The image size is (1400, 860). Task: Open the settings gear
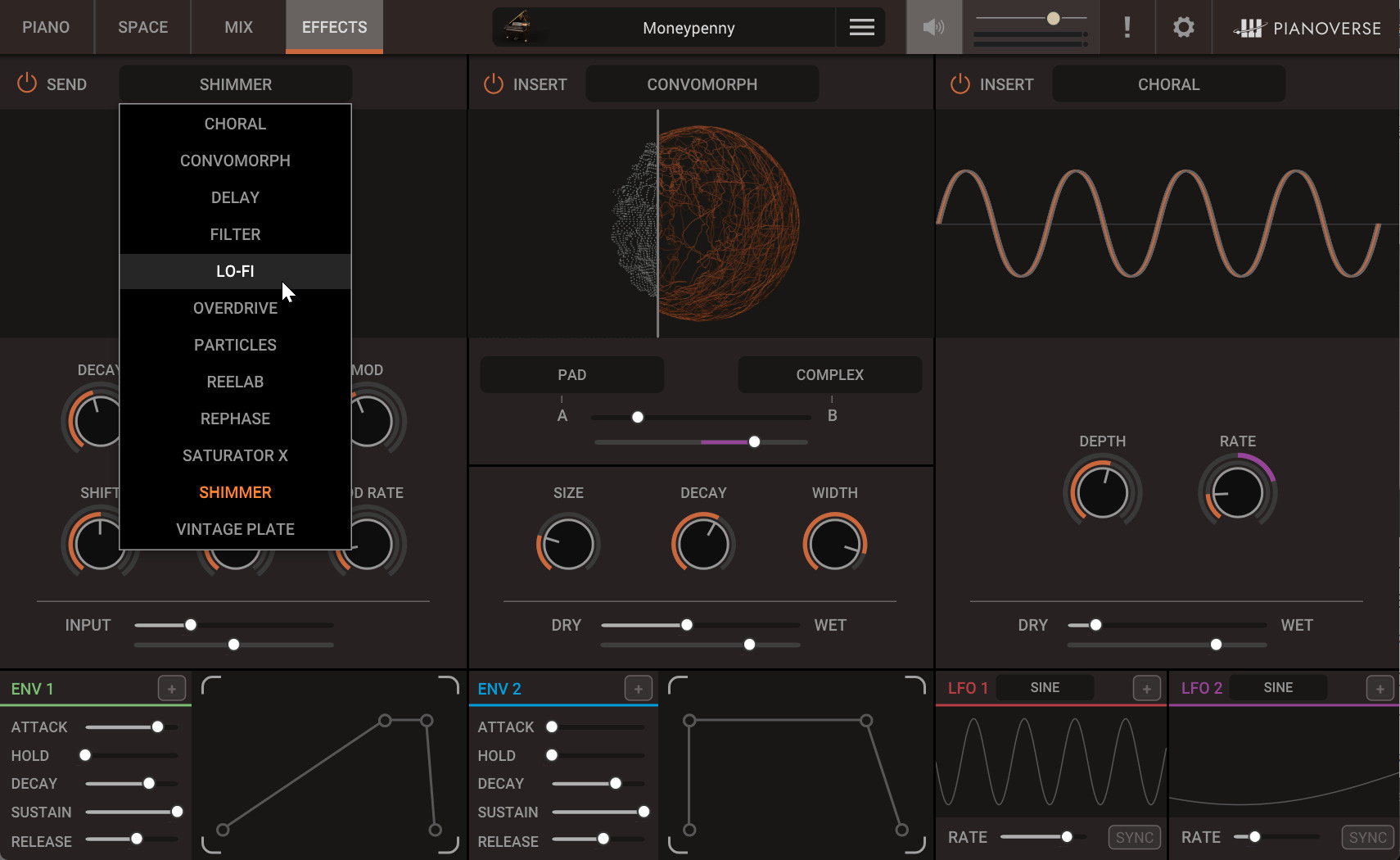(1183, 27)
